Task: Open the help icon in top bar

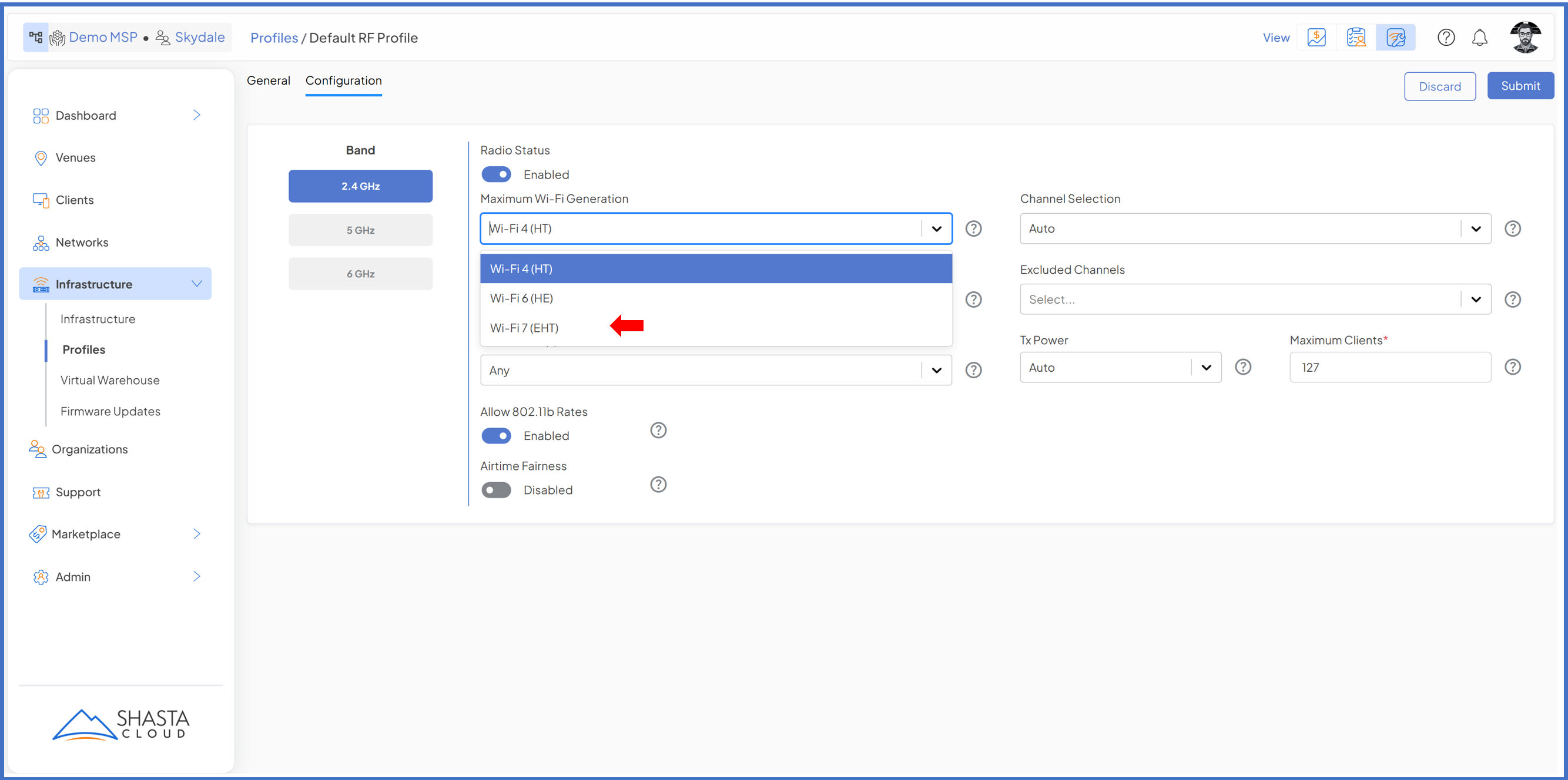Action: click(x=1446, y=38)
